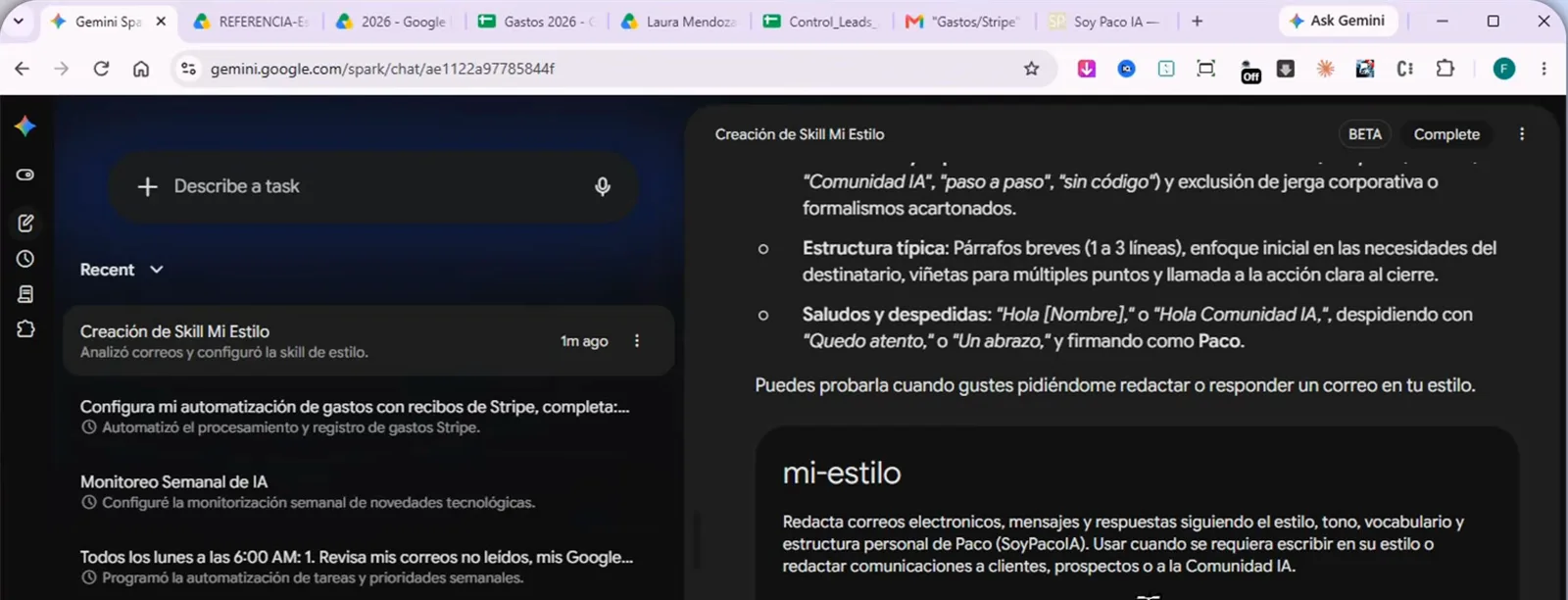Click the pink download extension icon

click(1087, 69)
